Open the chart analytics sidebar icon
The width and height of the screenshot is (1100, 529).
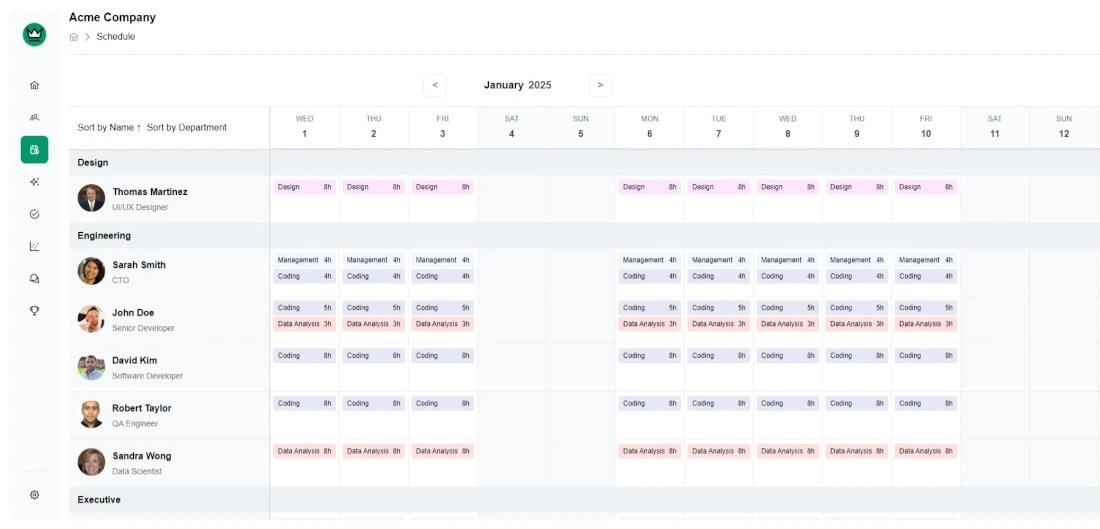34,246
